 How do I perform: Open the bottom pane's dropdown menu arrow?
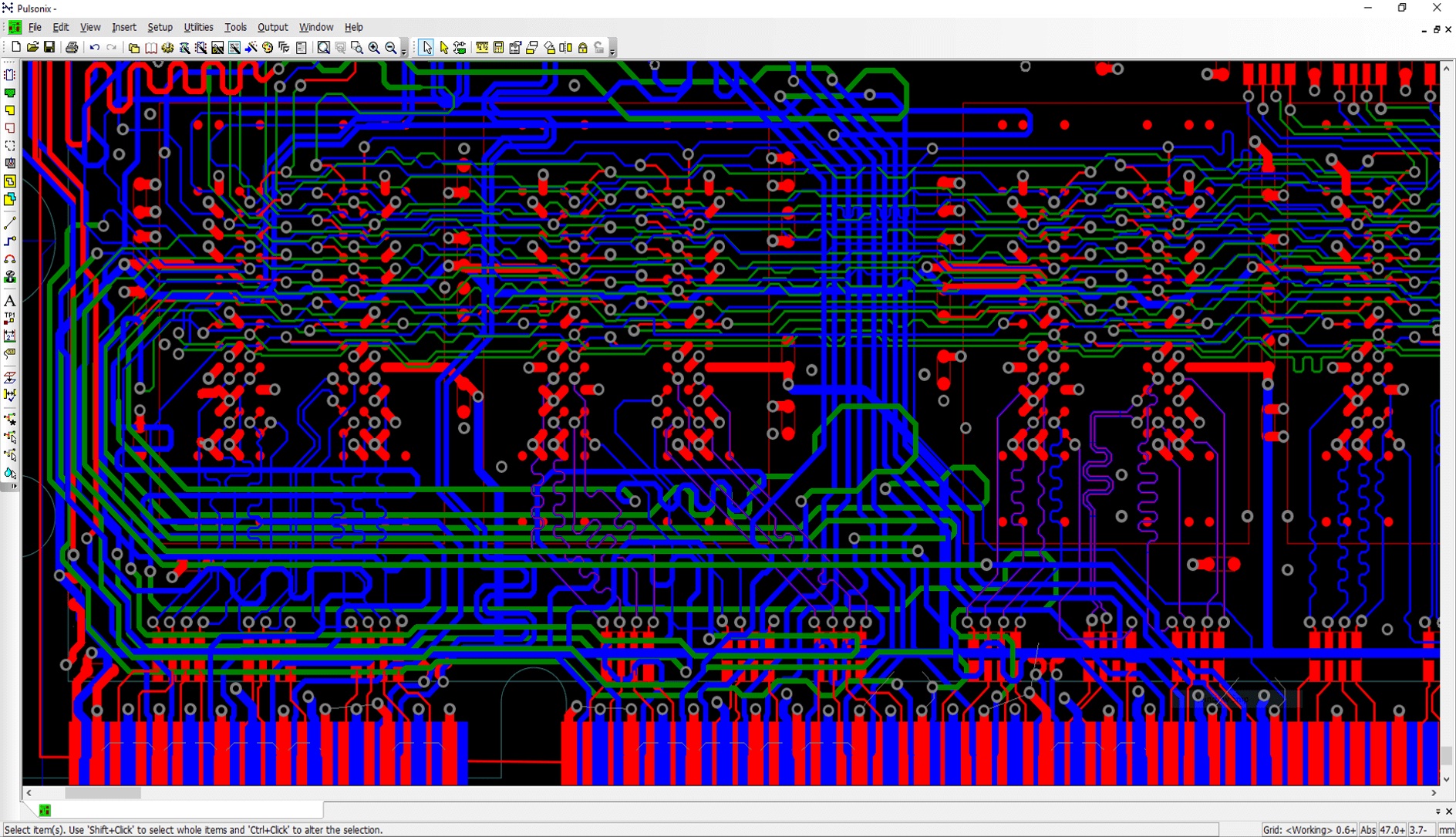[x=1437, y=812]
